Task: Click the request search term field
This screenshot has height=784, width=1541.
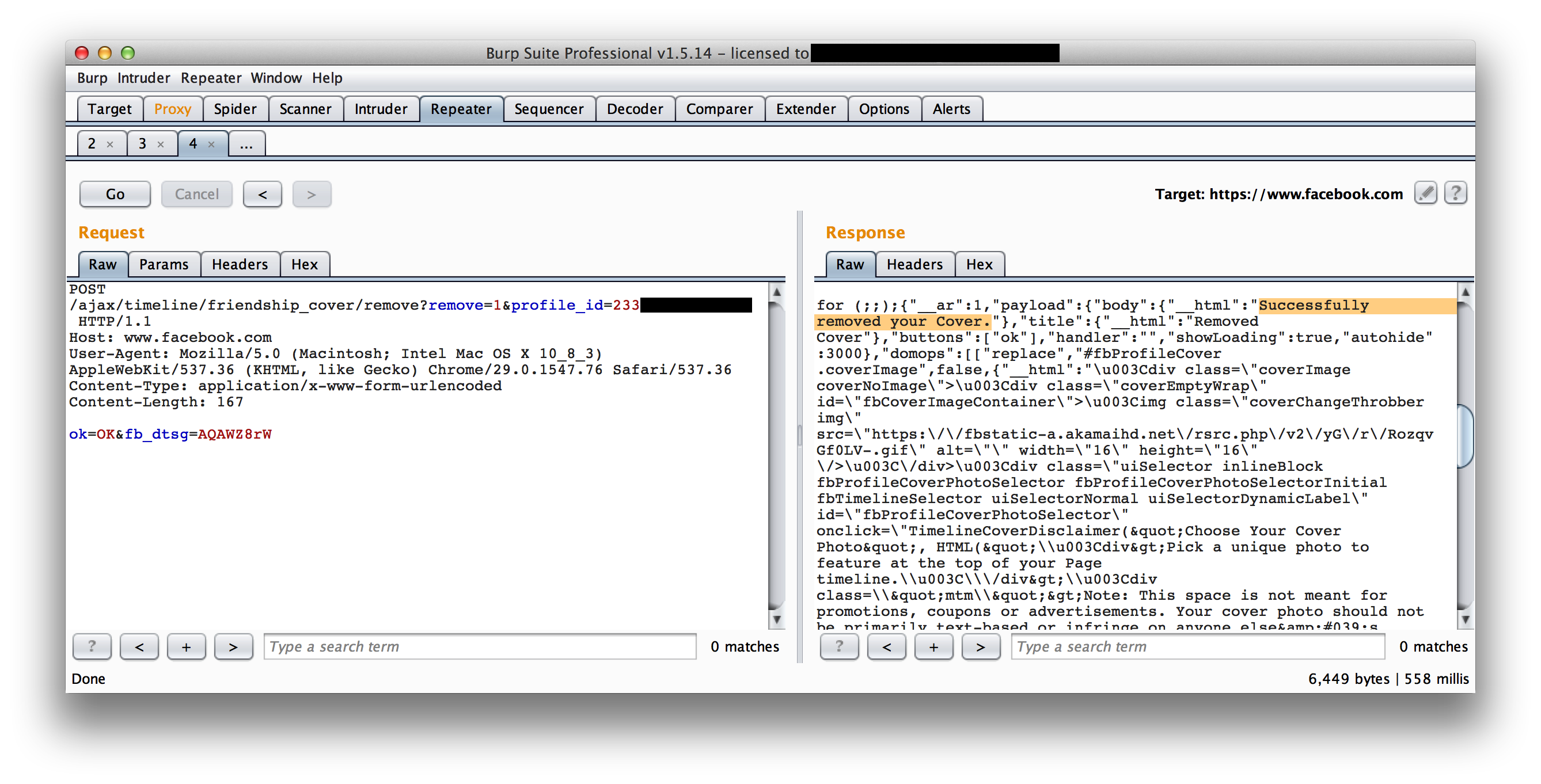Action: tap(480, 646)
